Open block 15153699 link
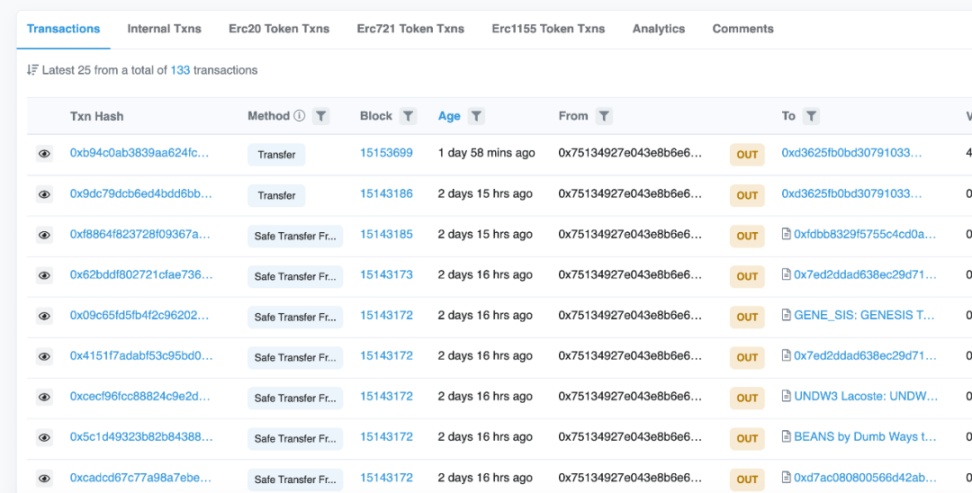This screenshot has height=493, width=972. [386, 153]
